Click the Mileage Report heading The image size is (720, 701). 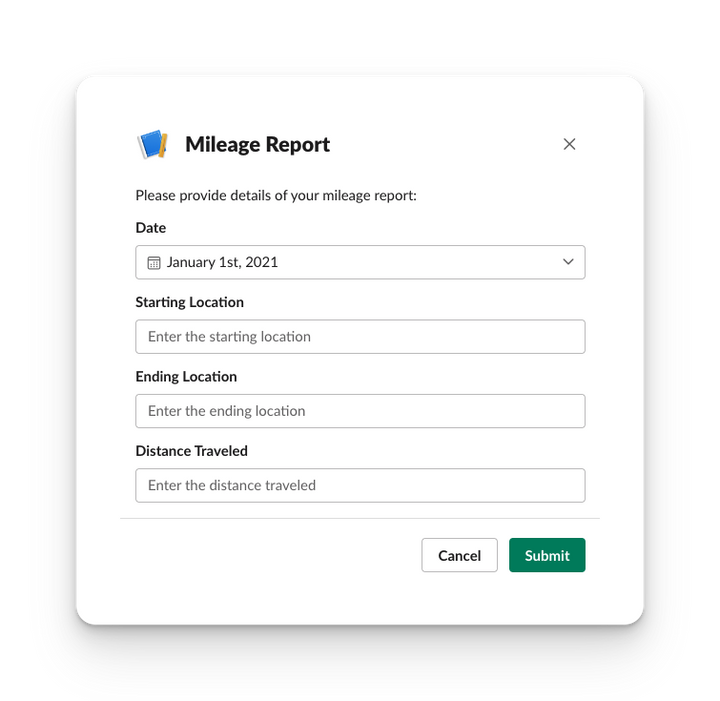tap(257, 145)
